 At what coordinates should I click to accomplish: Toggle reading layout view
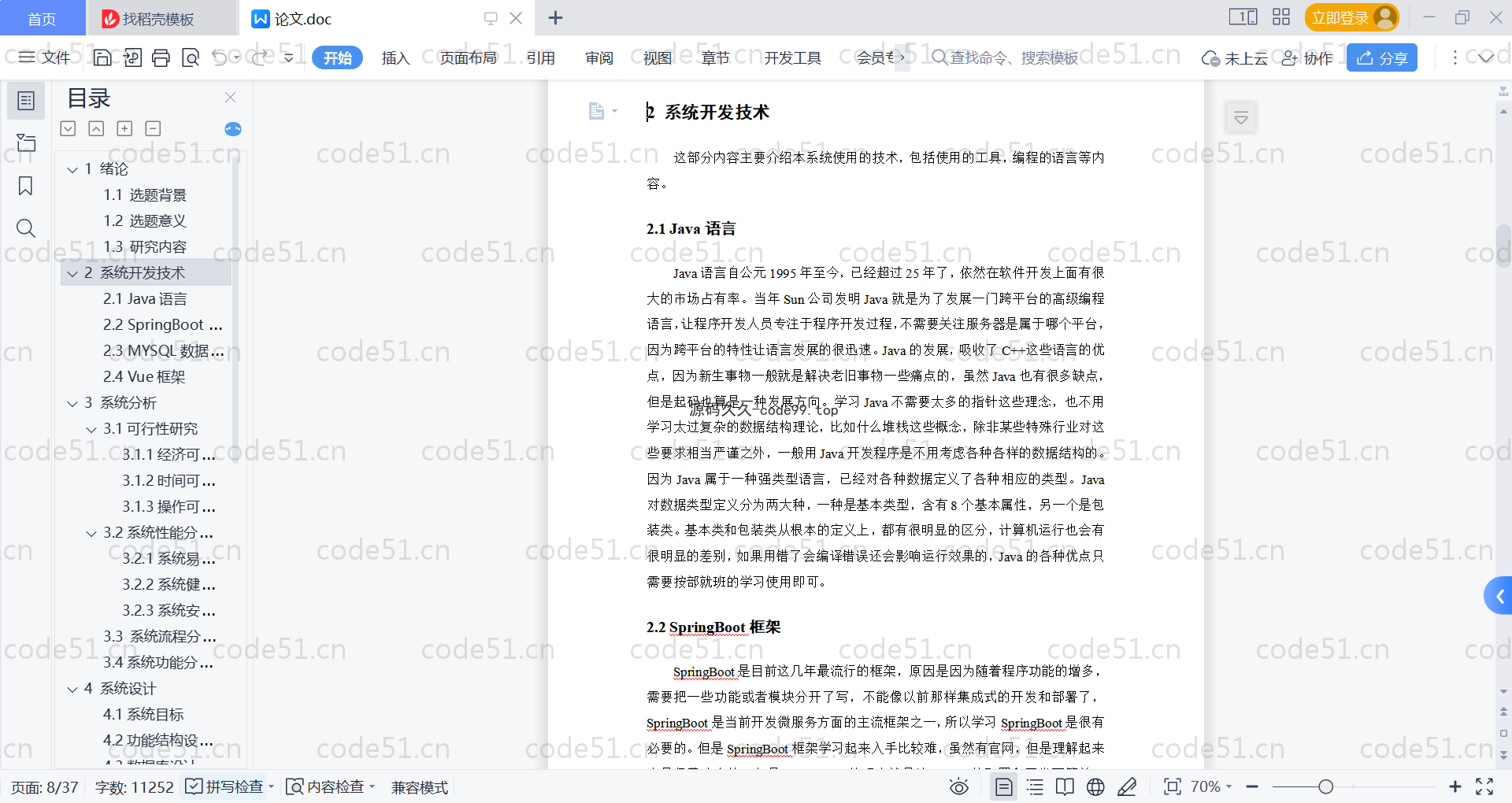[x=1065, y=786]
